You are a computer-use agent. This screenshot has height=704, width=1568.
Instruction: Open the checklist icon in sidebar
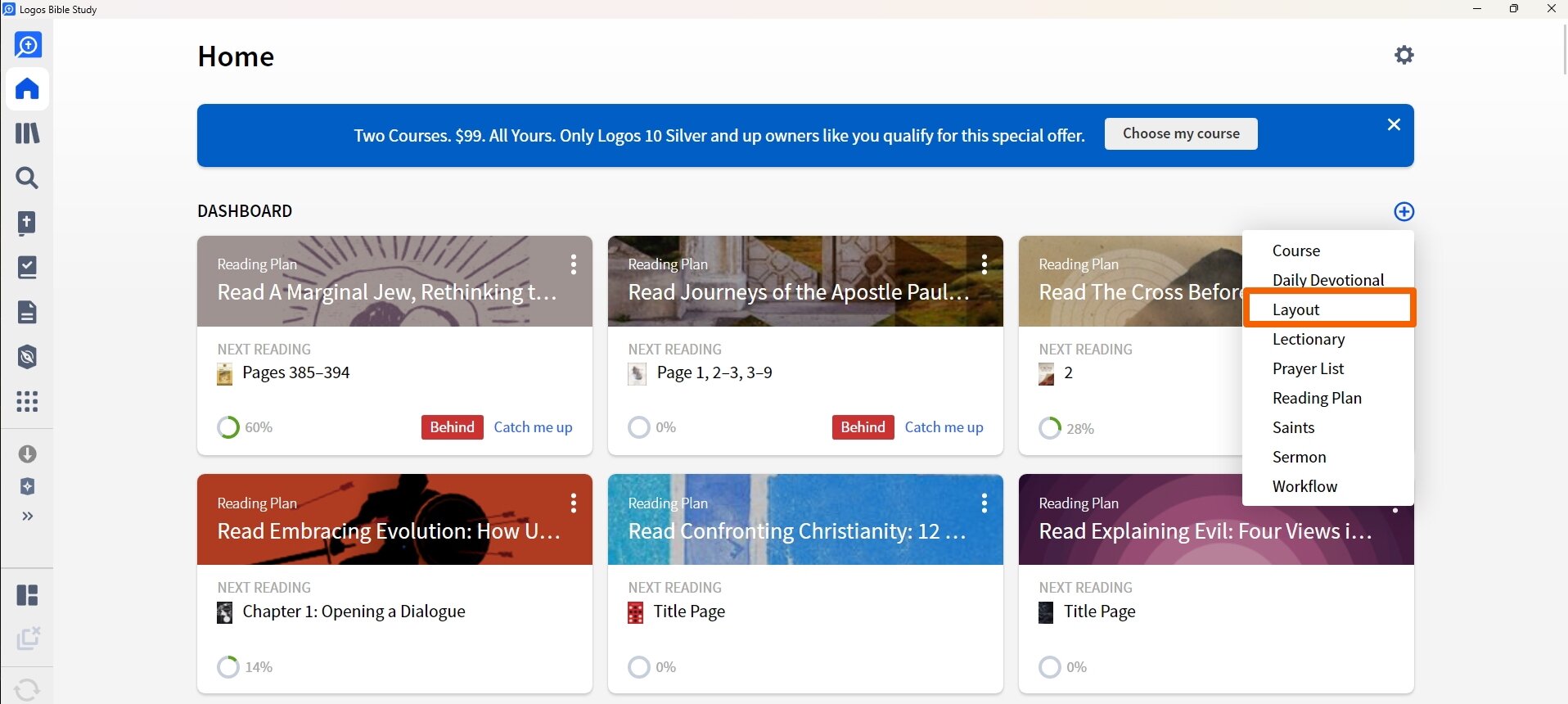[x=28, y=267]
